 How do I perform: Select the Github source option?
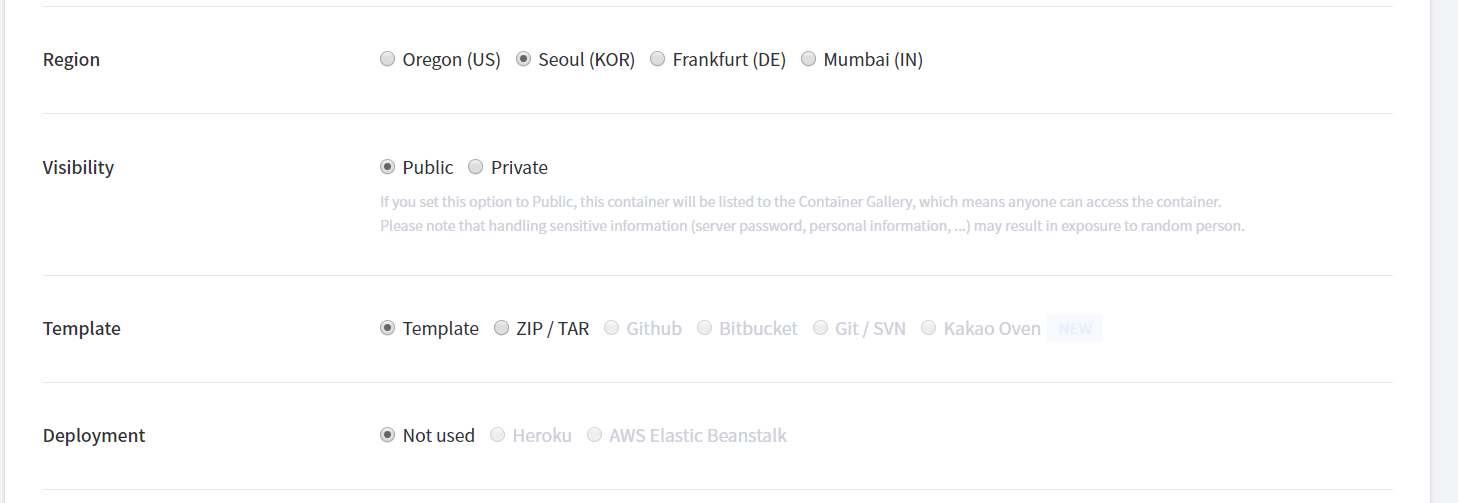612,328
